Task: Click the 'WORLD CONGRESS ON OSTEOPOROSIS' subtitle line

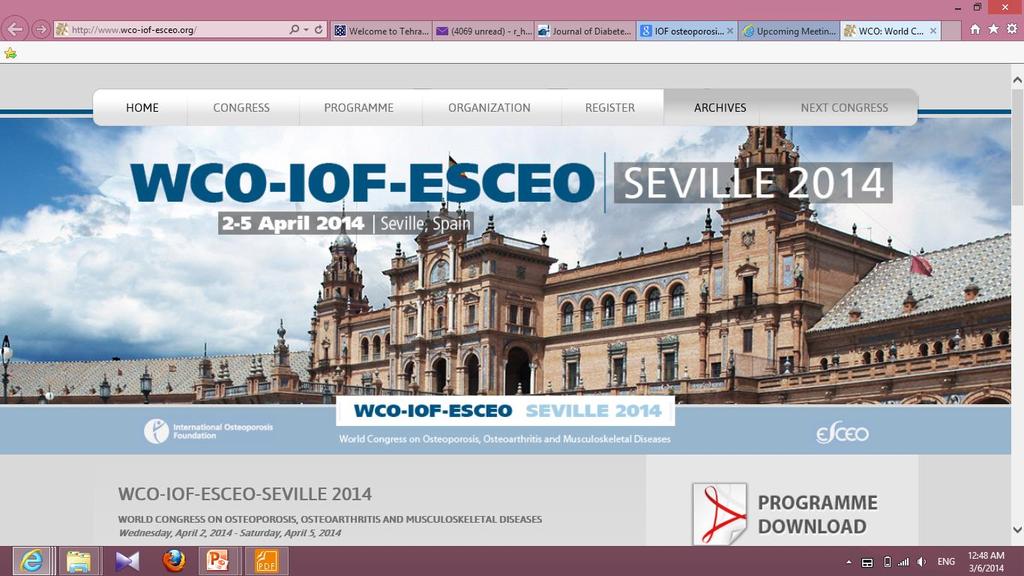Action: coord(330,519)
